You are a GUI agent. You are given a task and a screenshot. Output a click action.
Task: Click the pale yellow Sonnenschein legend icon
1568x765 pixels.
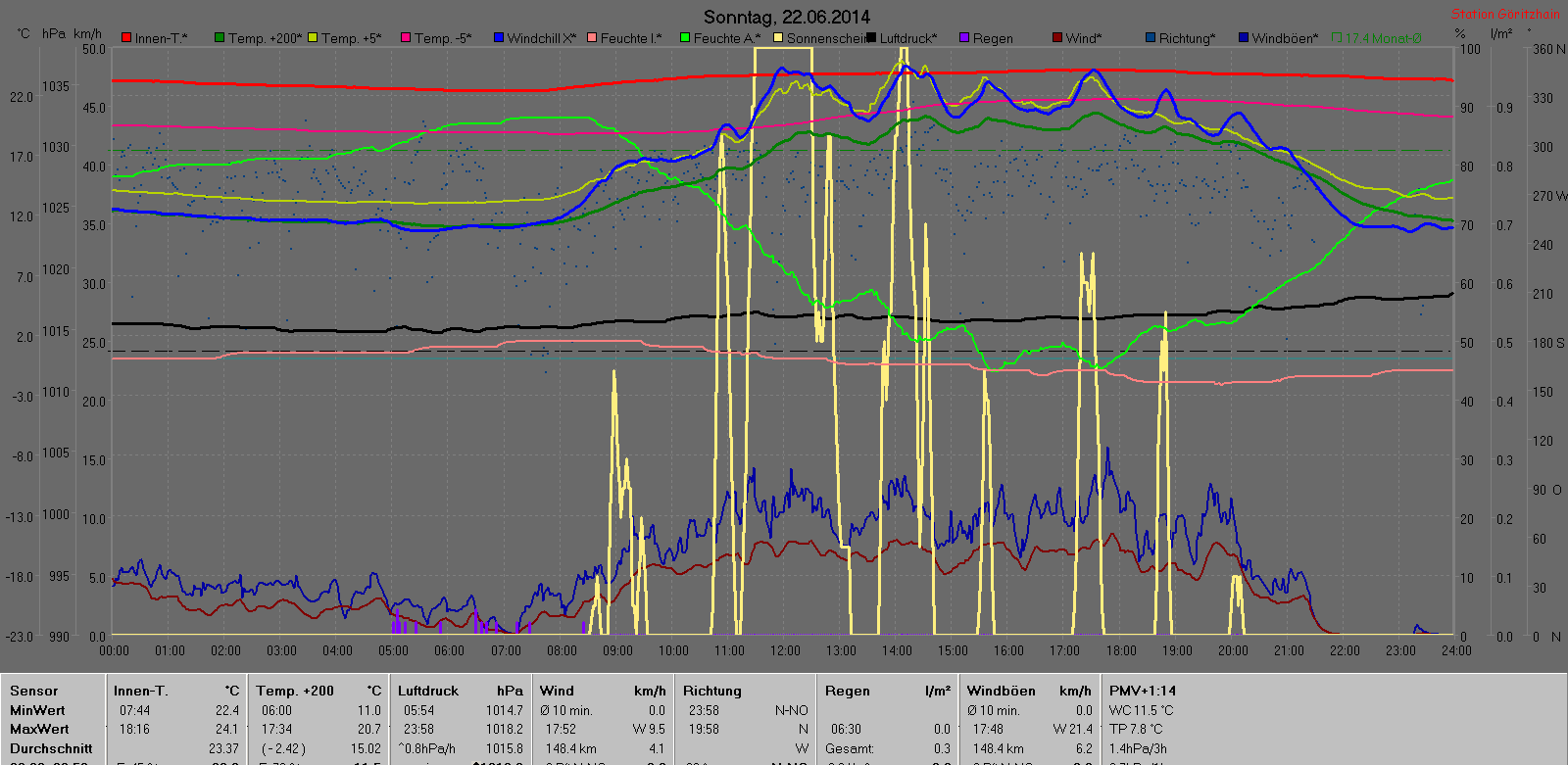click(778, 38)
